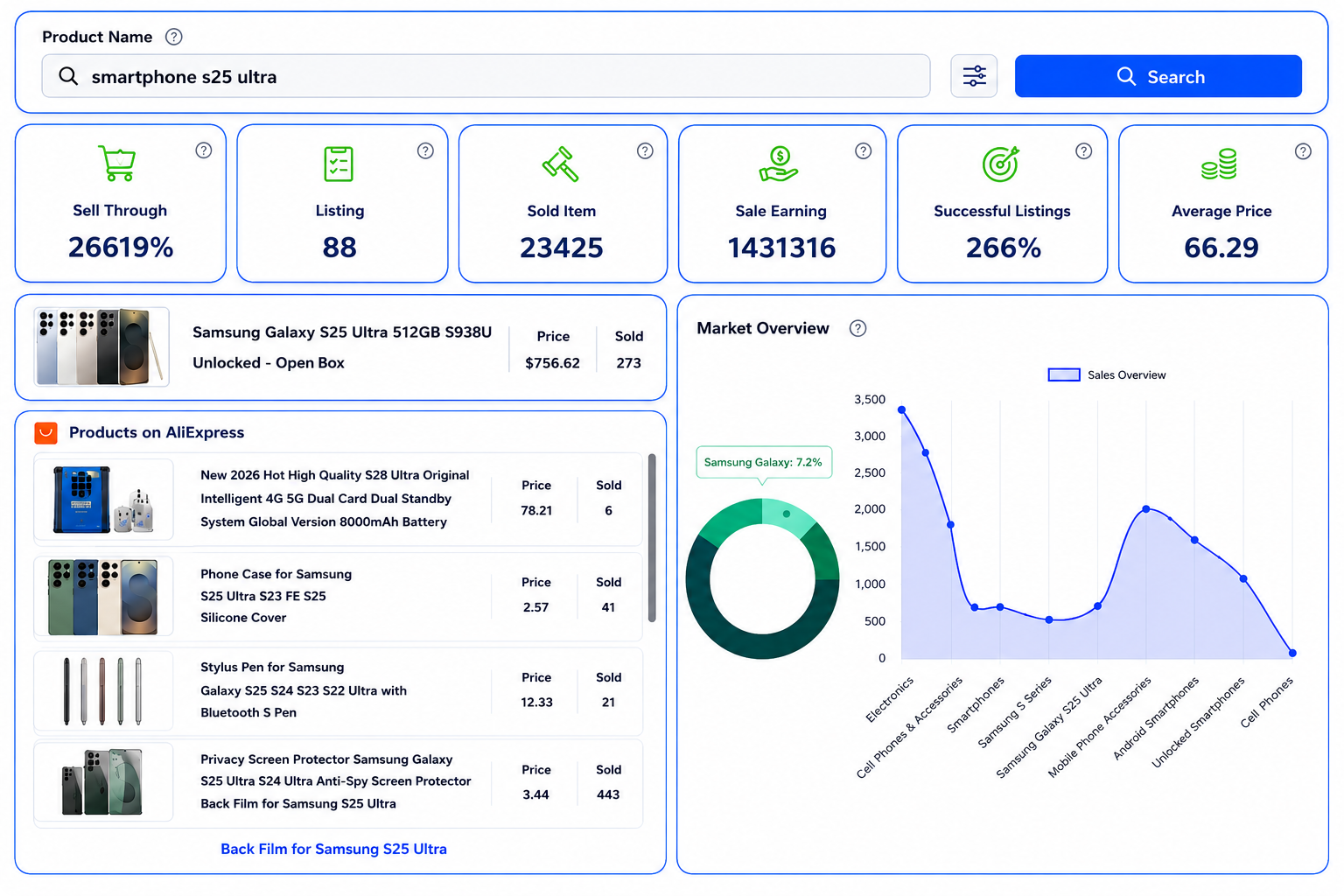1344x896 pixels.
Task: Click the Average Price coin stack icon
Action: (1219, 164)
